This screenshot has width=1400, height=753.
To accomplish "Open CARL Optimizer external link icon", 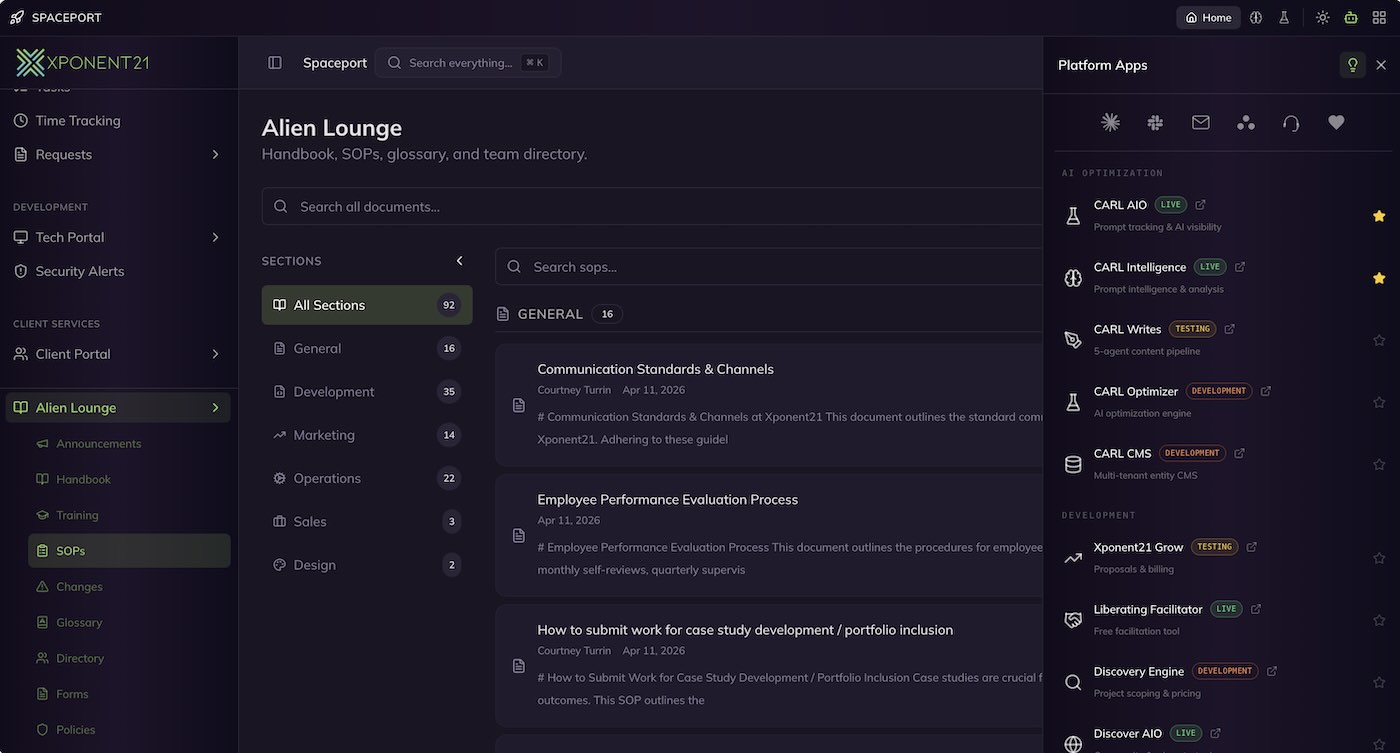I will (x=1265, y=391).
